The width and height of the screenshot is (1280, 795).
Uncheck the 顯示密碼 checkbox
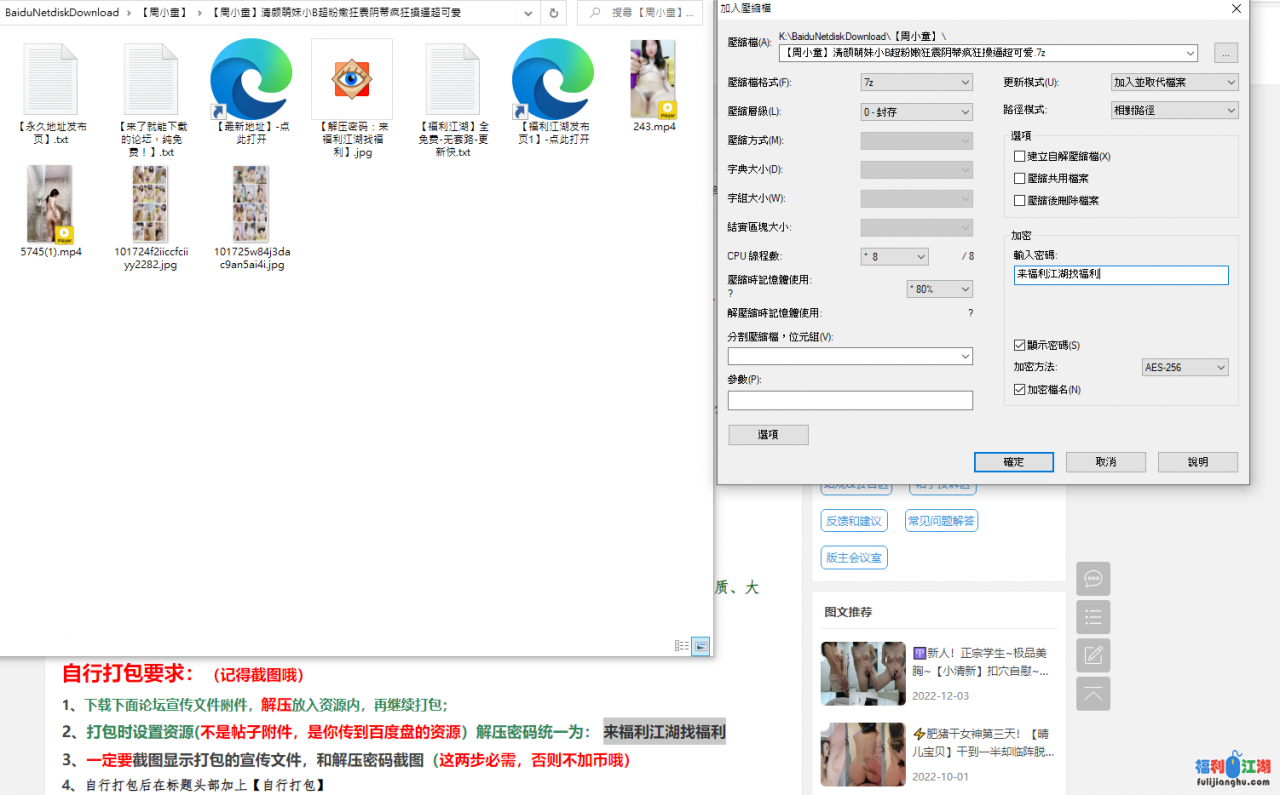1020,345
